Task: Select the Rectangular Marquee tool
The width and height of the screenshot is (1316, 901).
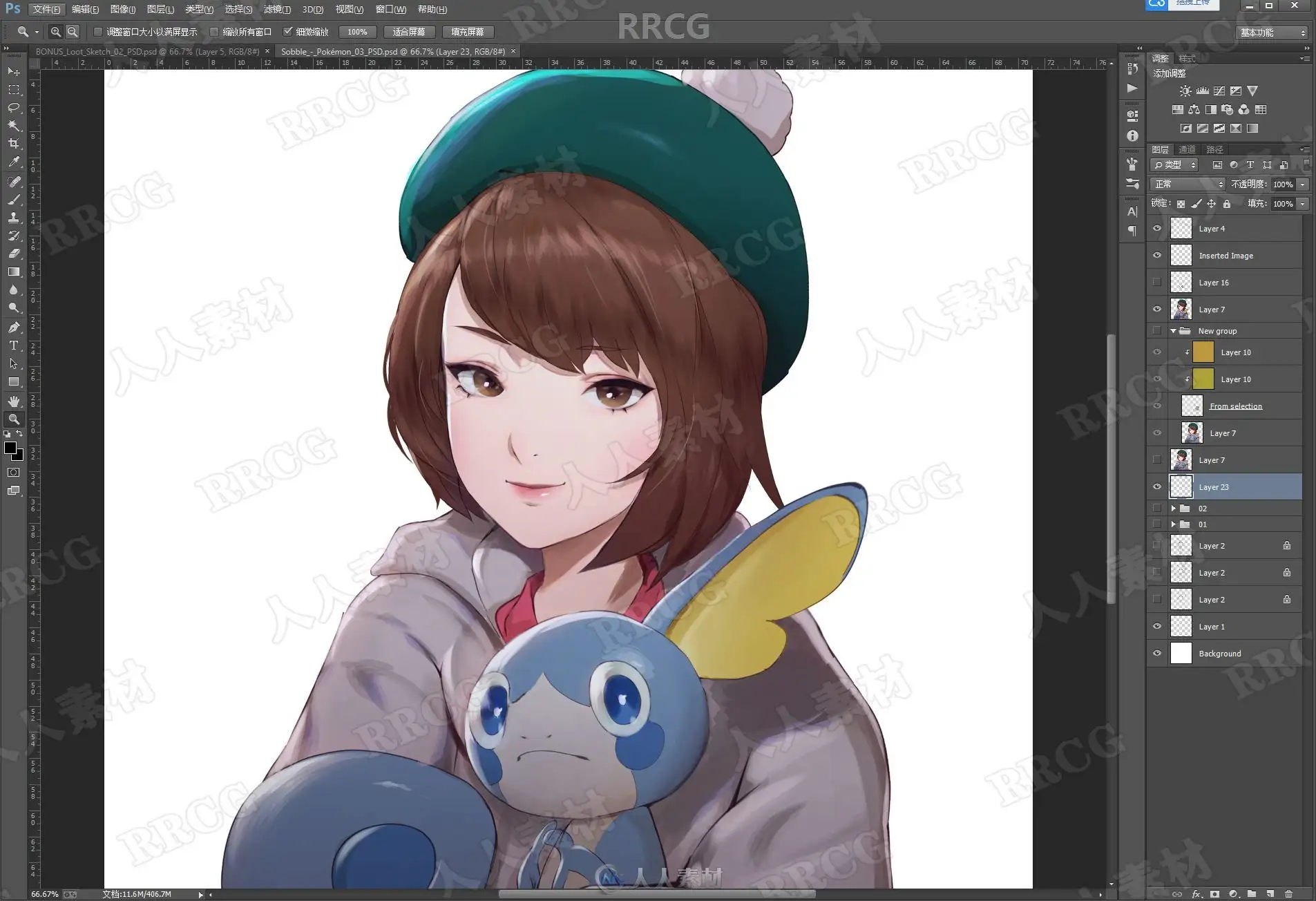Action: coord(14,90)
